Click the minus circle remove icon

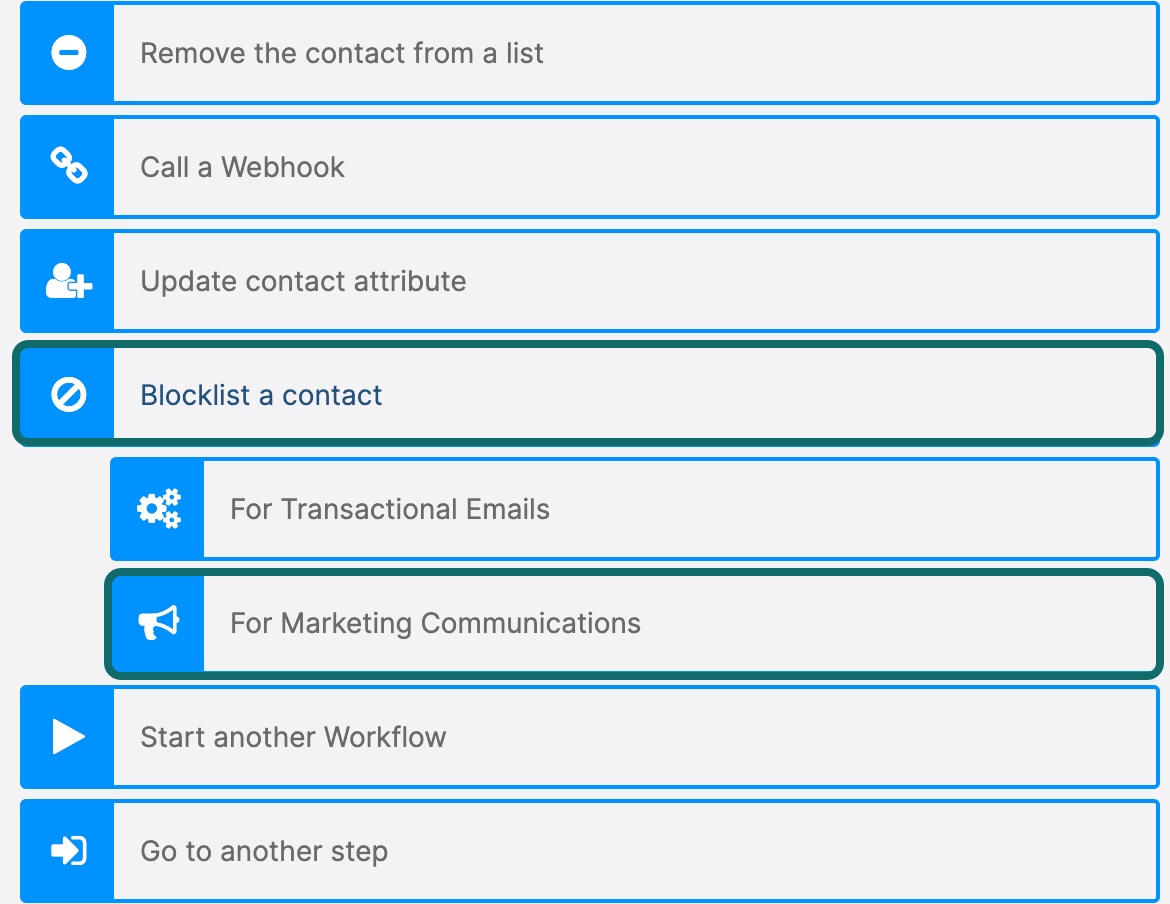pos(68,53)
